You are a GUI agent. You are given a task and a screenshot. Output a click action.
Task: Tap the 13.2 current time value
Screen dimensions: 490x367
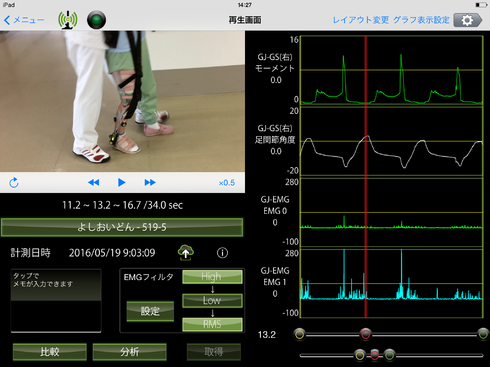click(x=267, y=335)
